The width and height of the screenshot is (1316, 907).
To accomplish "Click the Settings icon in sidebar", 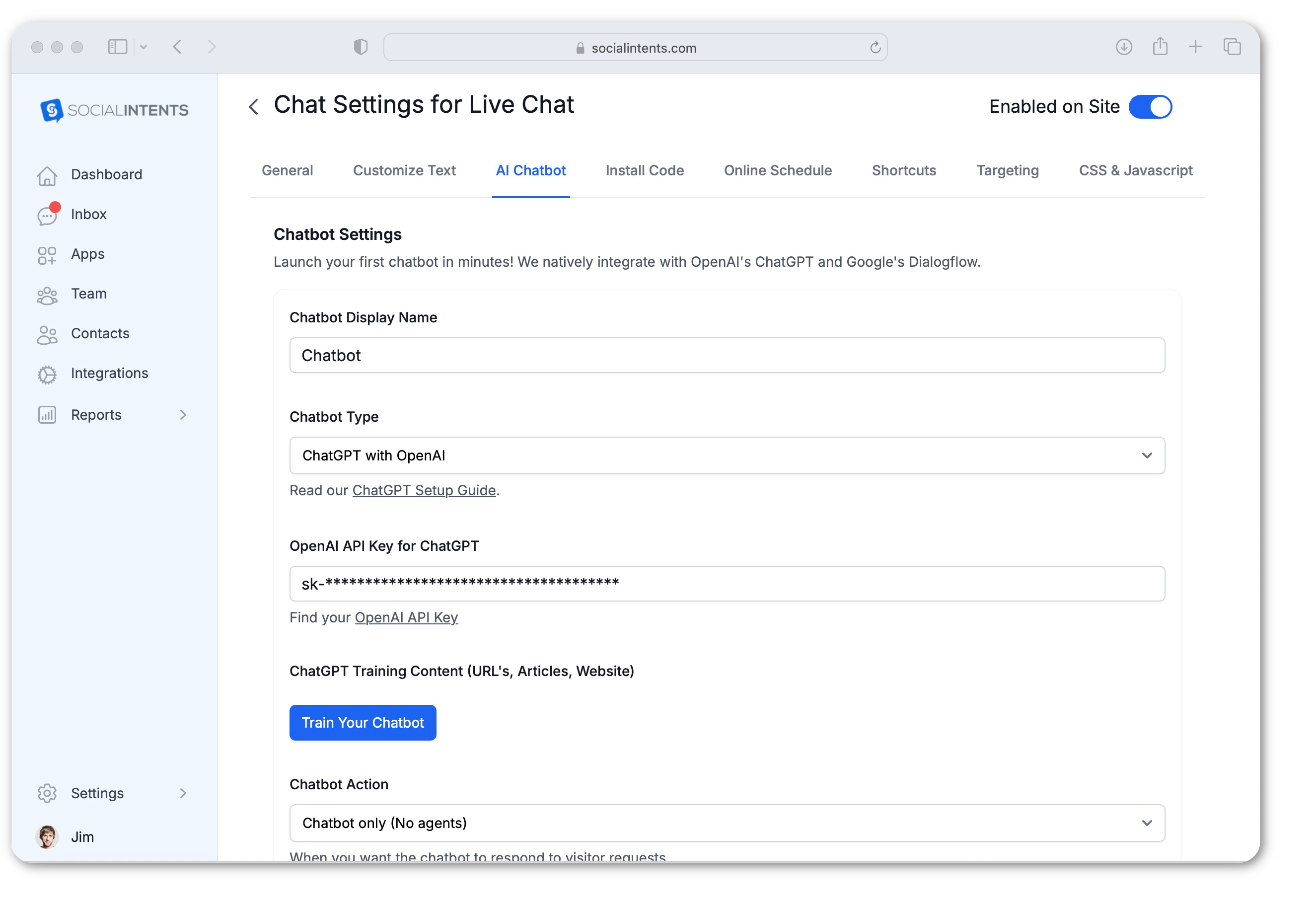I will coord(47,792).
